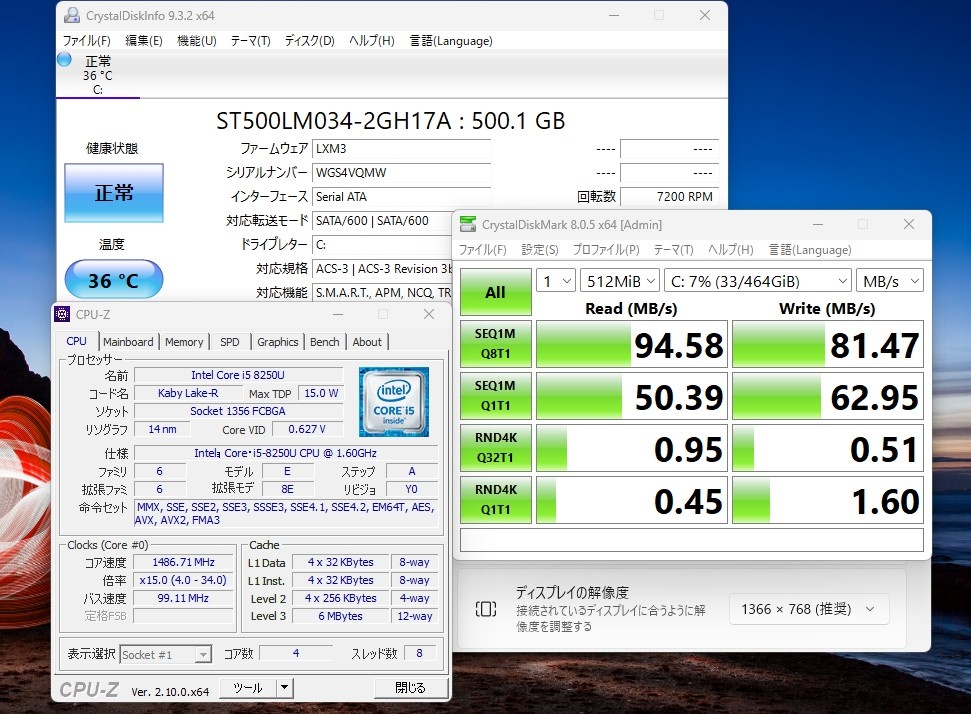The height and width of the screenshot is (714, 971).
Task: Select the CPU tab in CPU-Z
Action: click(x=77, y=341)
